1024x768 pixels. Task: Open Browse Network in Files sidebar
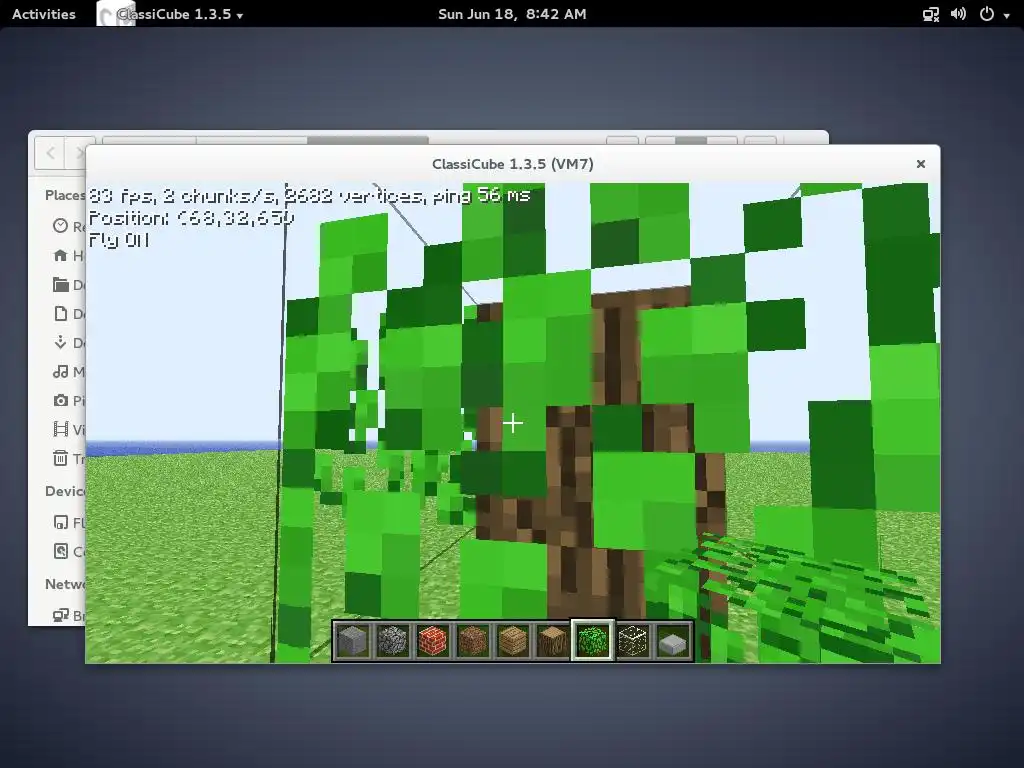point(68,615)
